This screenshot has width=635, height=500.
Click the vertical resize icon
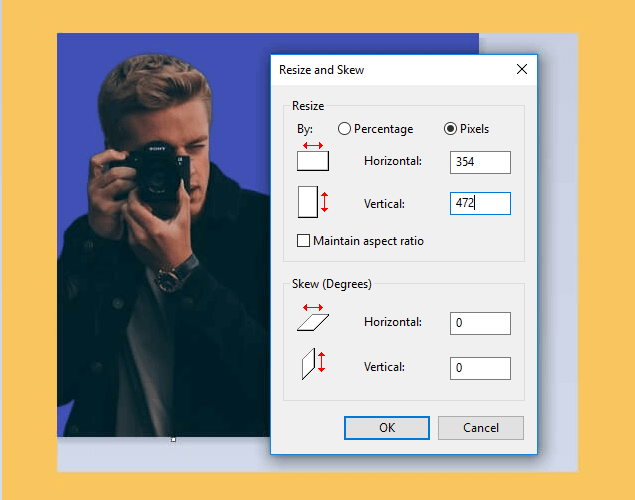[x=313, y=202]
